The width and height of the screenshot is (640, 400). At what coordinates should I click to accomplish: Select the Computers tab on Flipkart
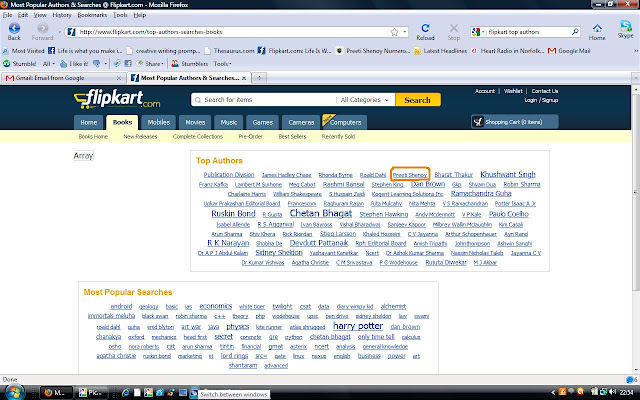click(345, 122)
